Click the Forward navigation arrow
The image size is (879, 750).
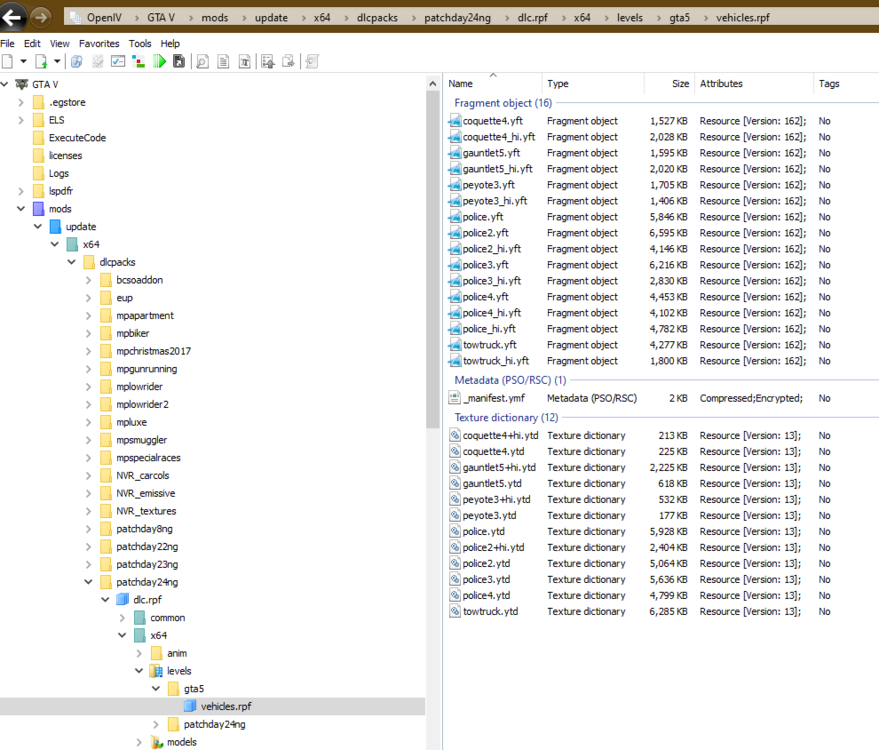point(41,17)
